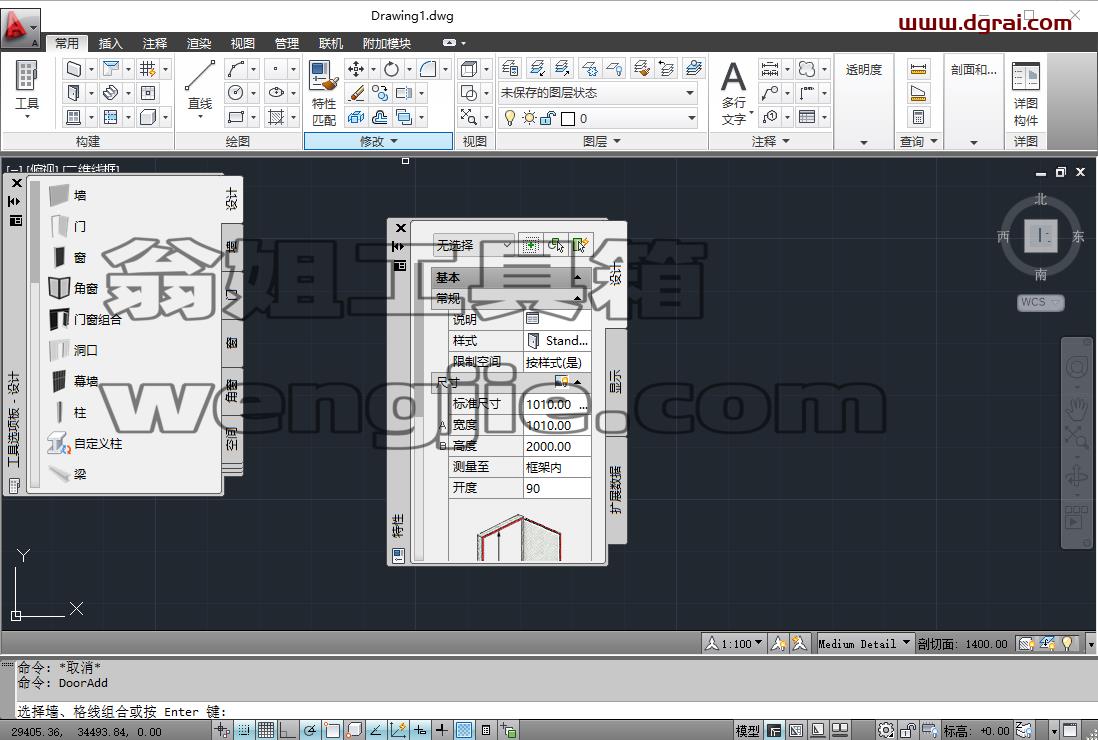The width and height of the screenshot is (1098, 740).
Task: Open the Medium Detail display configuration dropdown
Action: (864, 643)
